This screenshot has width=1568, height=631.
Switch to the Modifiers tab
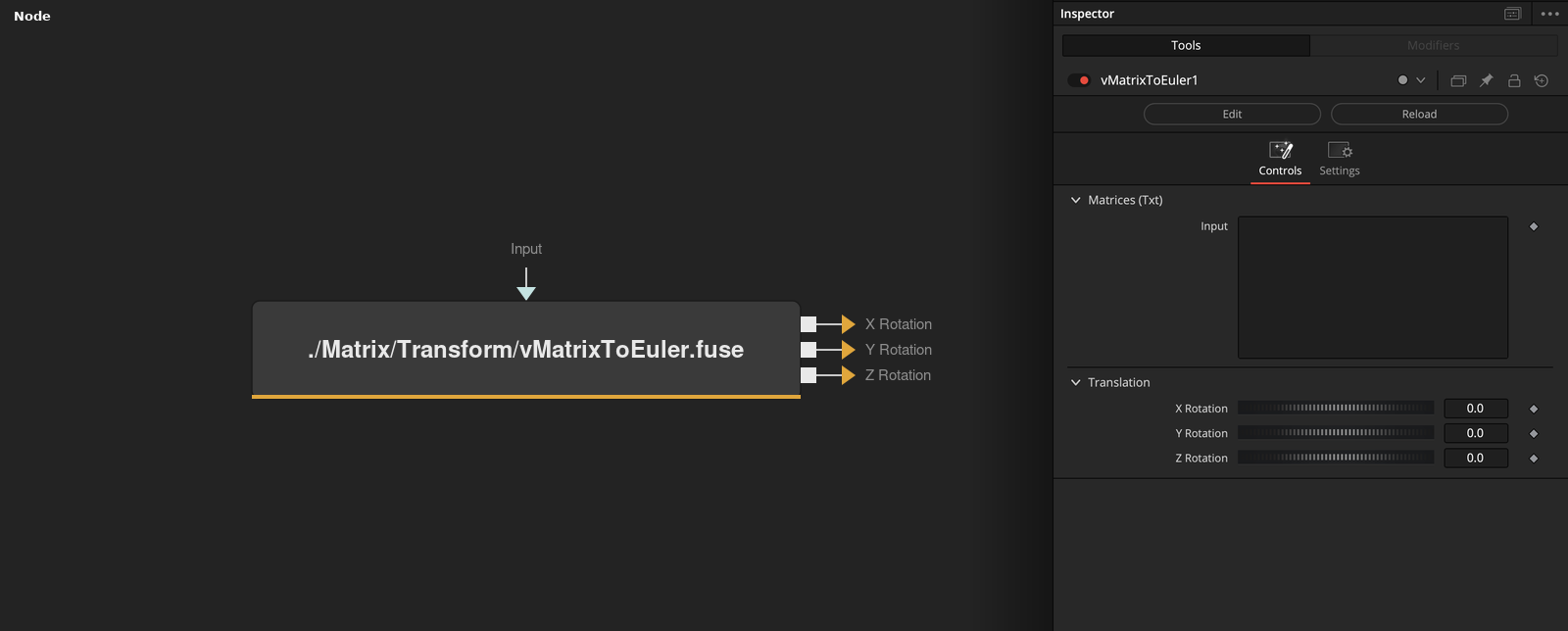[x=1434, y=45]
